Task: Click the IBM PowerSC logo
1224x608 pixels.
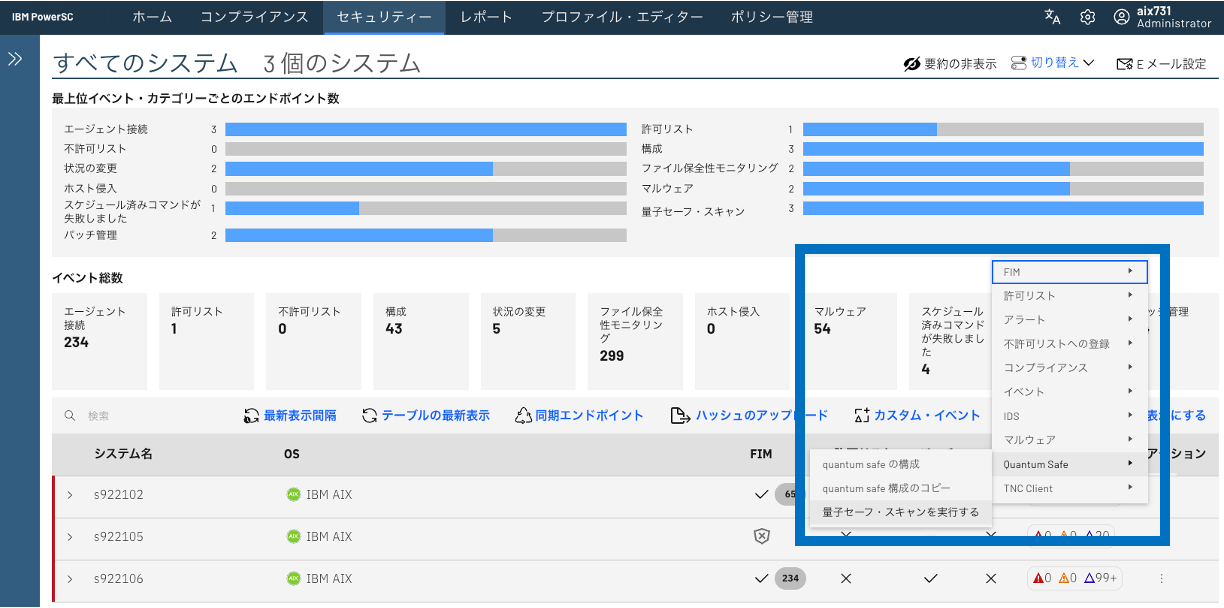Action: [x=42, y=17]
